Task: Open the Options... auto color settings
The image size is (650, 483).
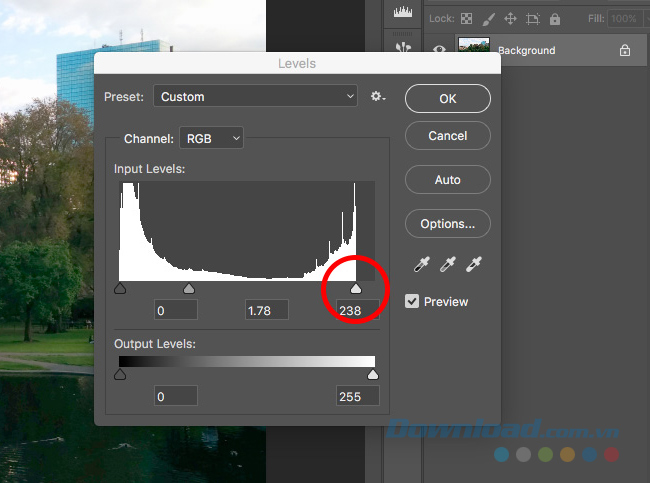Action: click(x=448, y=223)
